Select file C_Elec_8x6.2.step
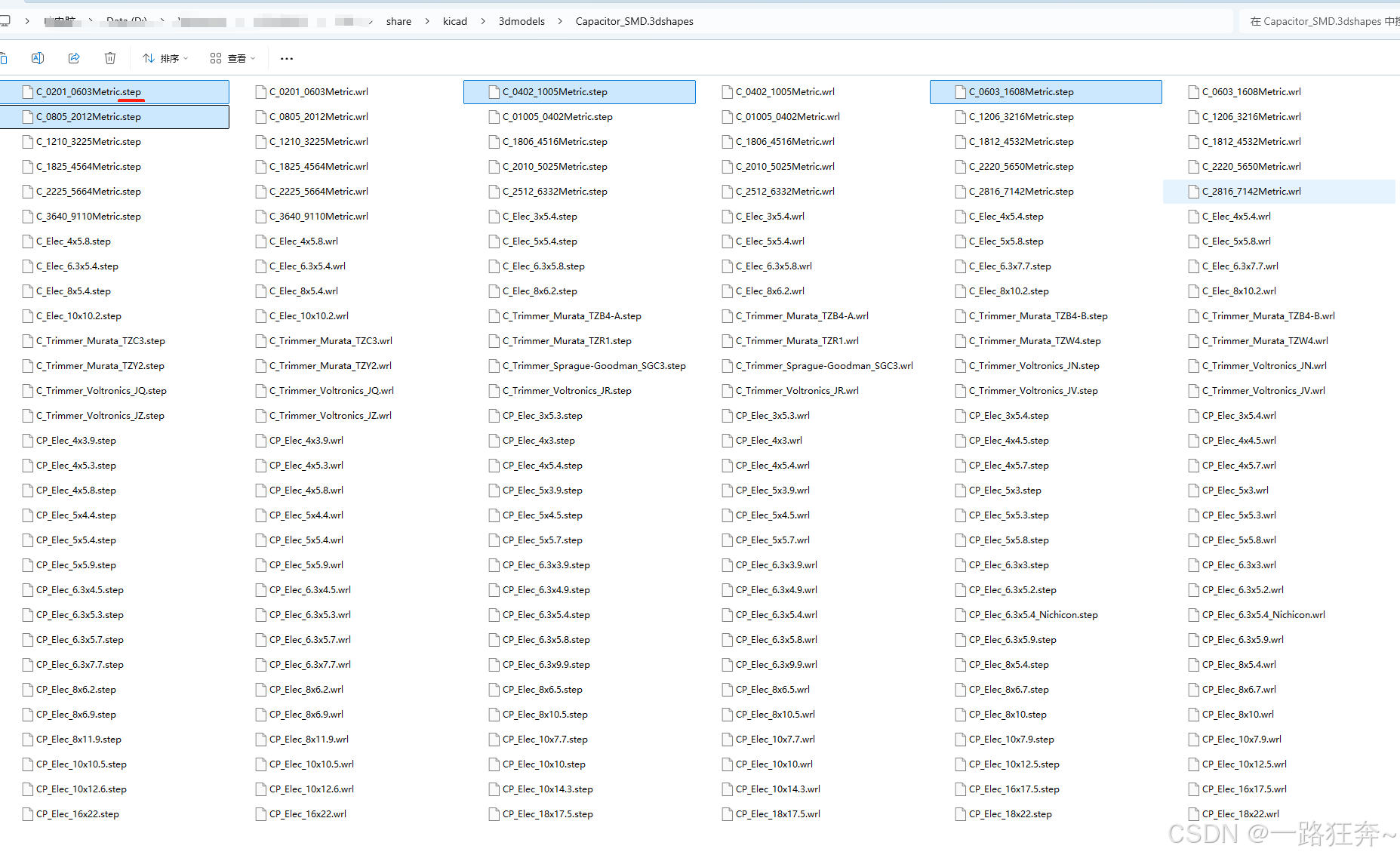Screen dimensions: 1400x858 click(x=540, y=291)
